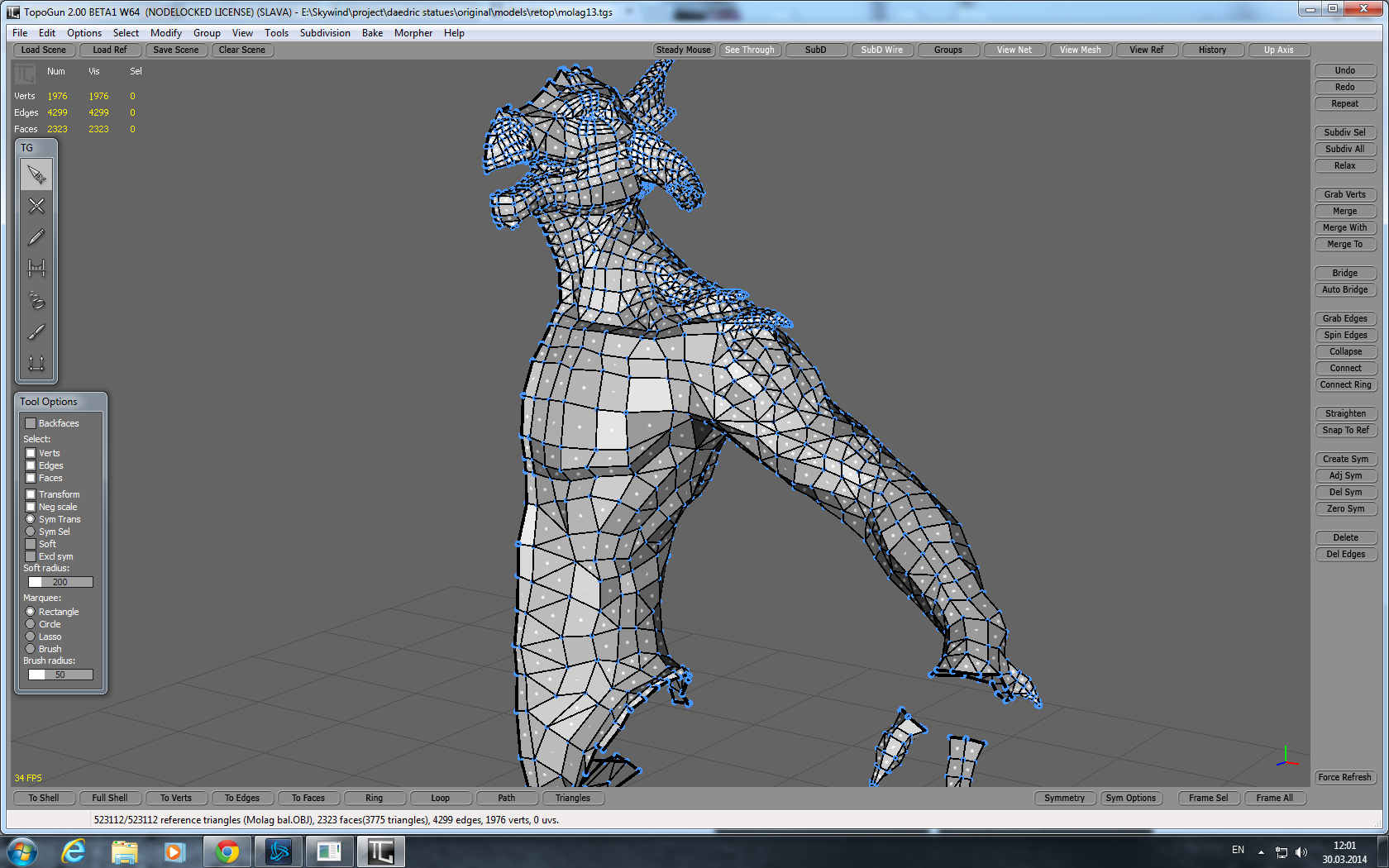Click the Connect Ring button

(x=1345, y=384)
